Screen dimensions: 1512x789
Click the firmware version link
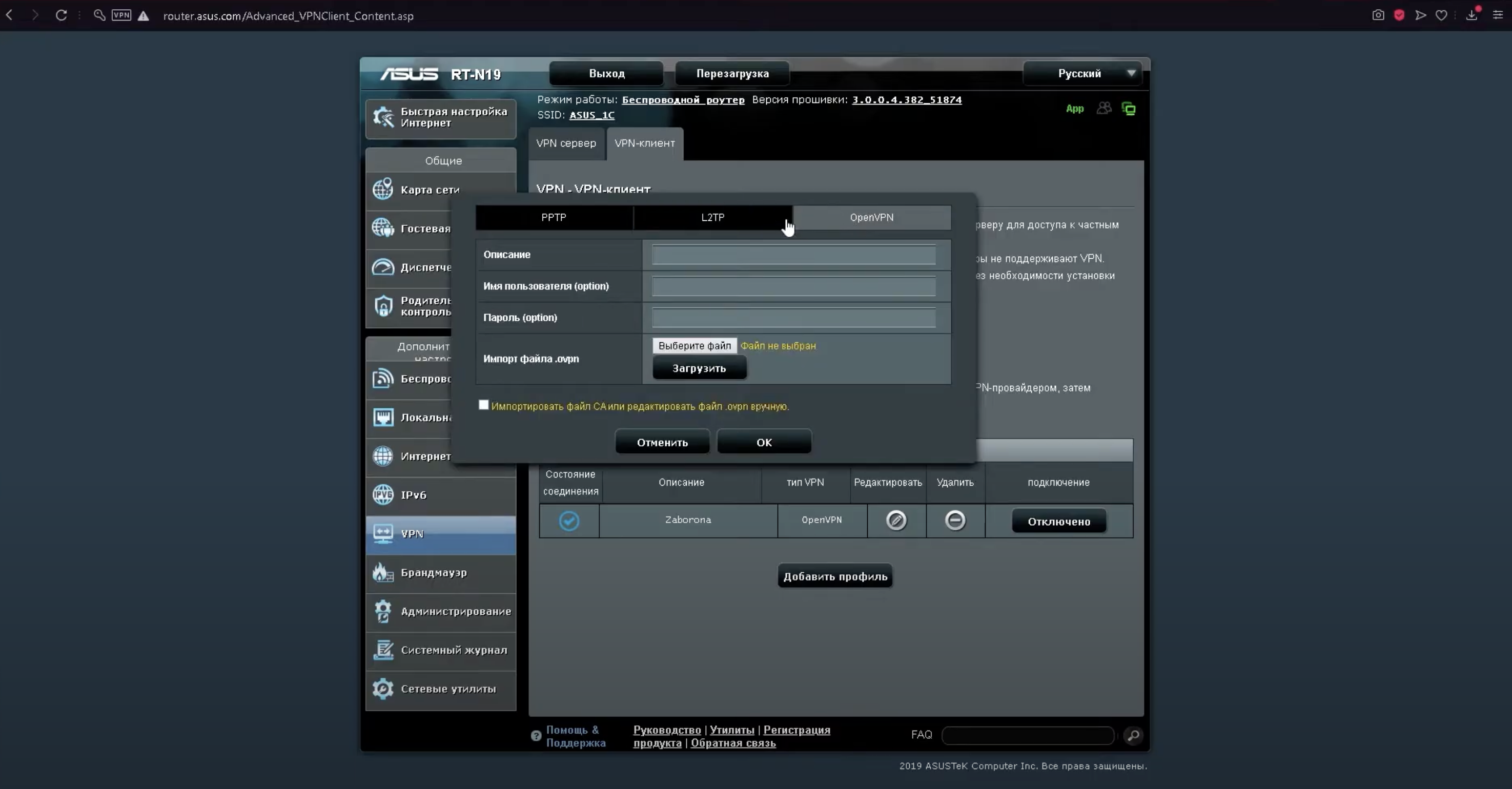[906, 100]
